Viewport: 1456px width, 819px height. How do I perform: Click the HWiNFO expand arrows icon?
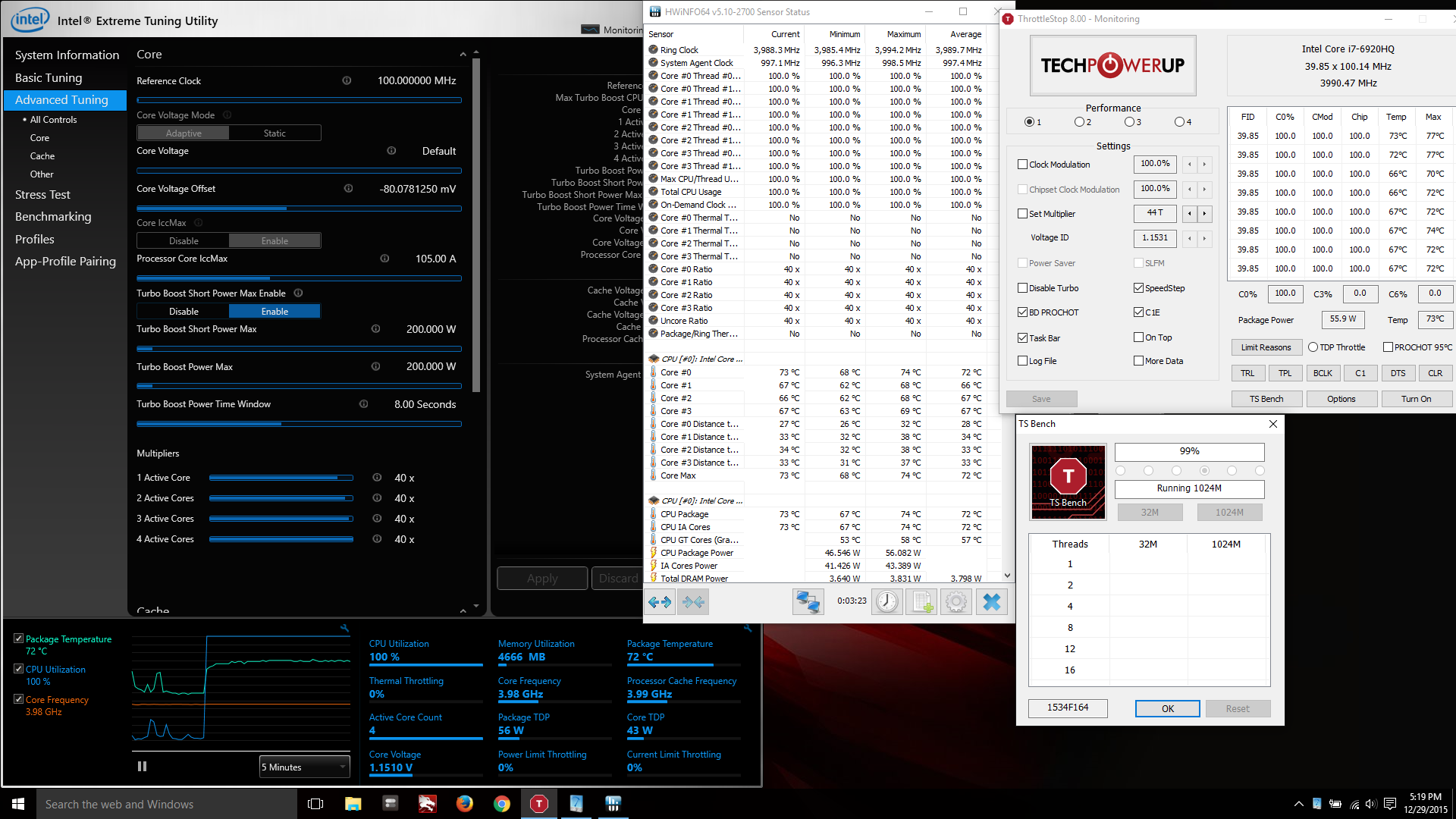click(x=660, y=602)
